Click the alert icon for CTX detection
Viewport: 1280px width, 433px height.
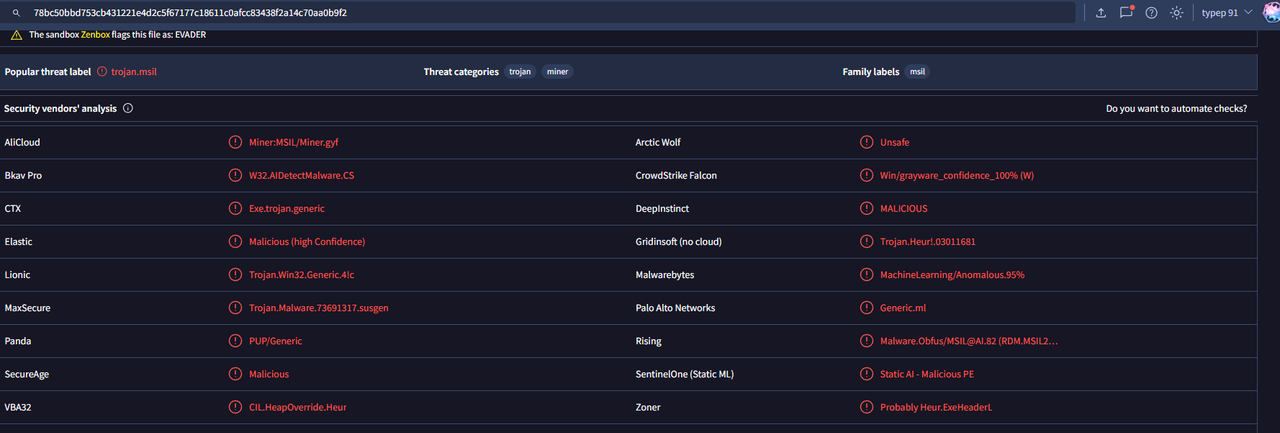[235, 208]
